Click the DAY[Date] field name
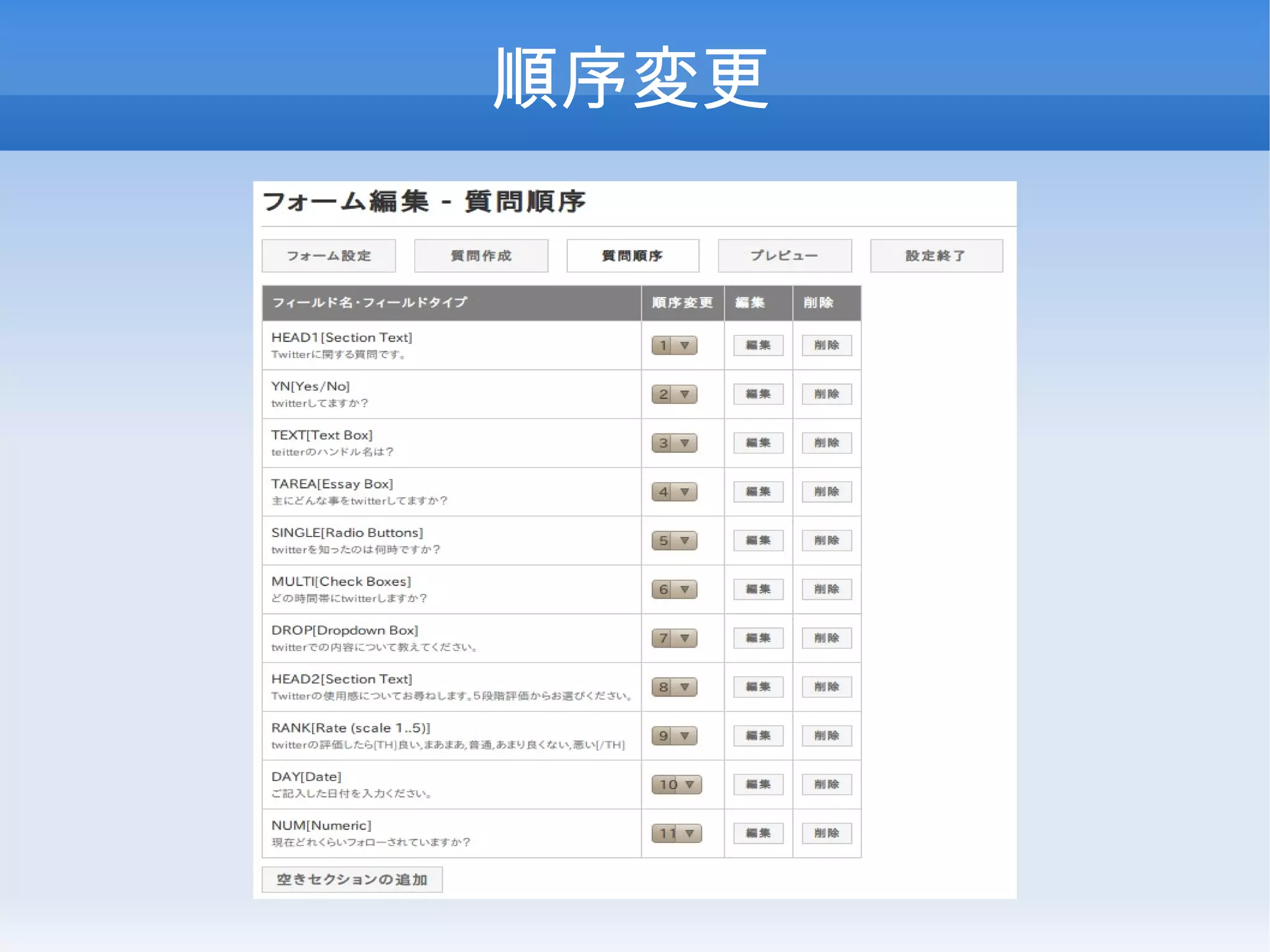Image resolution: width=1270 pixels, height=952 pixels. click(x=306, y=776)
